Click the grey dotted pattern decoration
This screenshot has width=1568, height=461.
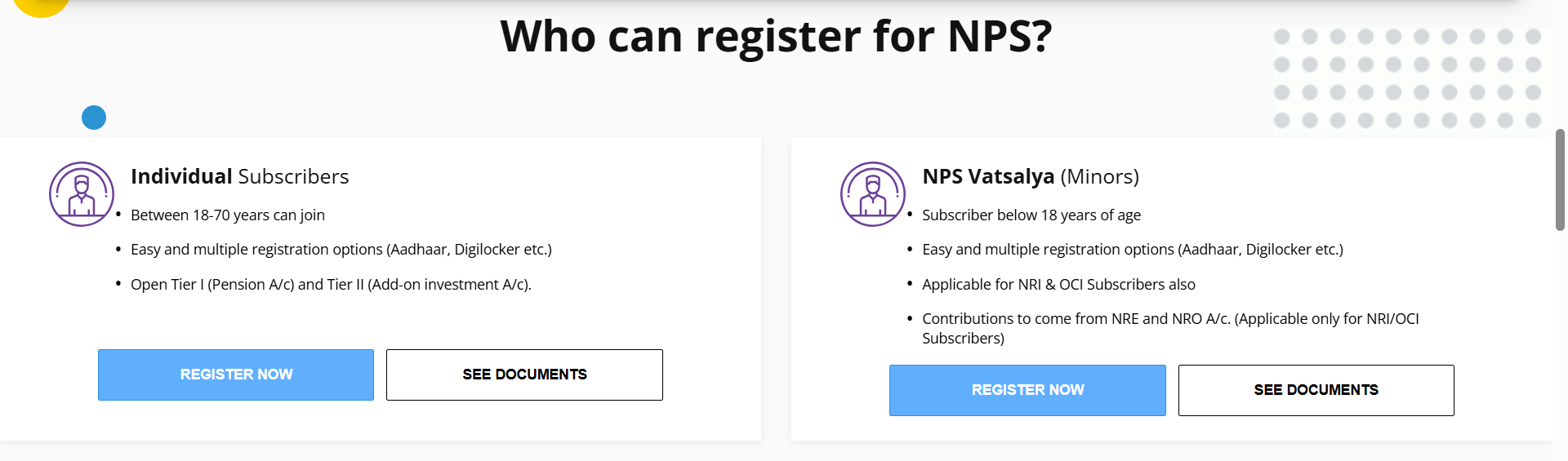click(x=1407, y=78)
